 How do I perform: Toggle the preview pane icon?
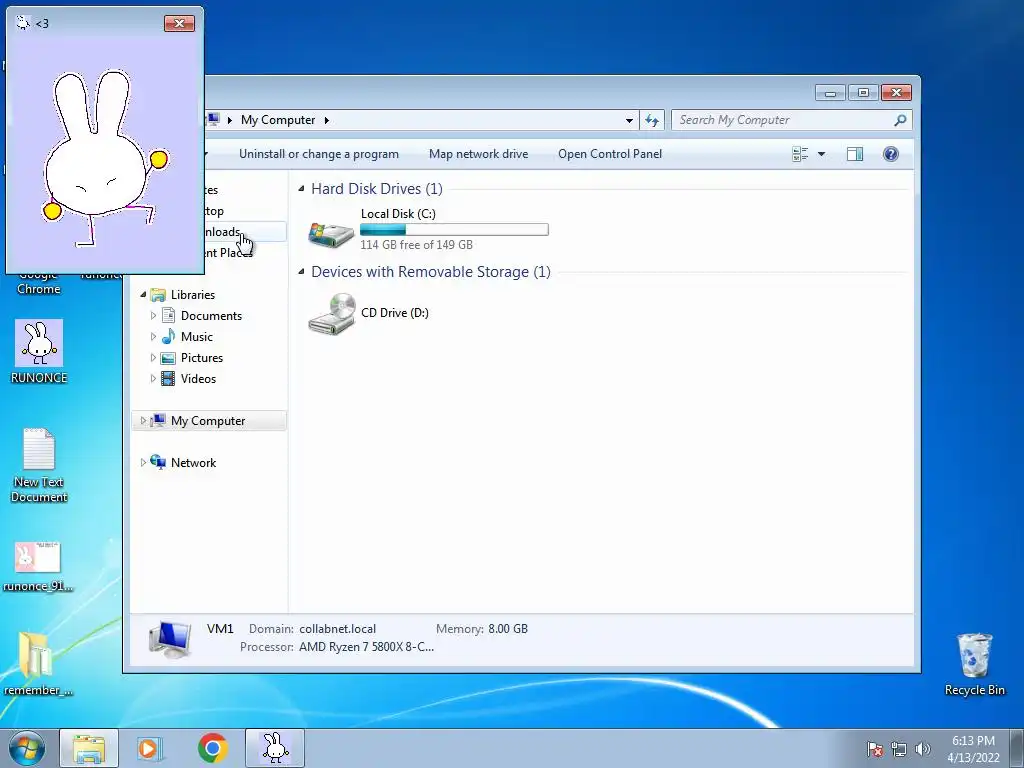855,154
